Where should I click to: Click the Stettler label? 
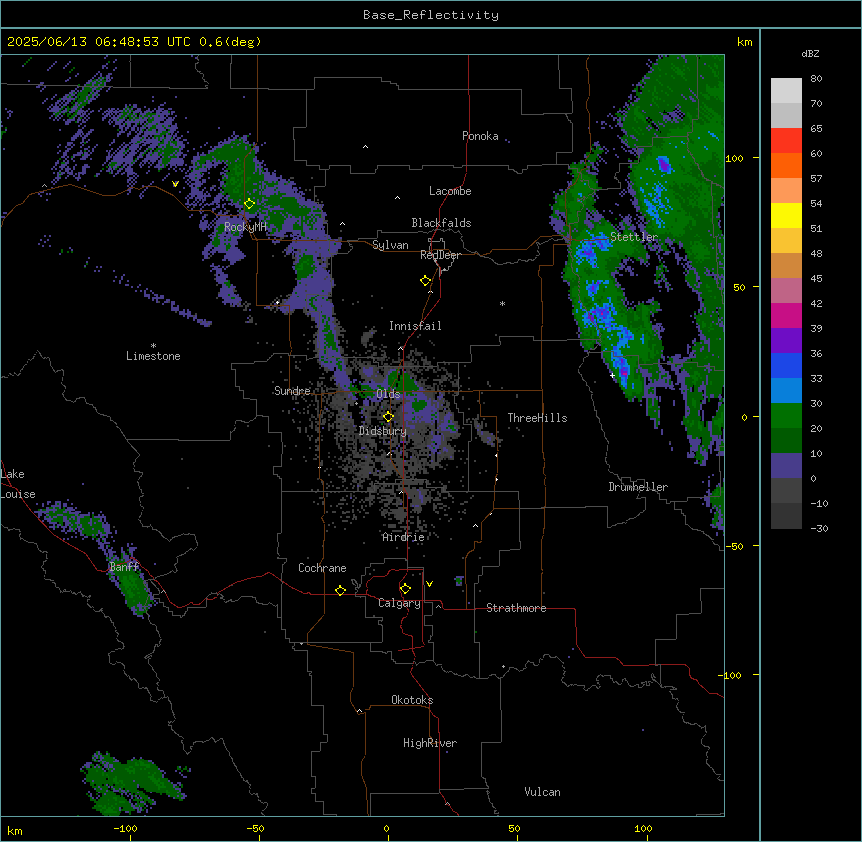point(634,237)
